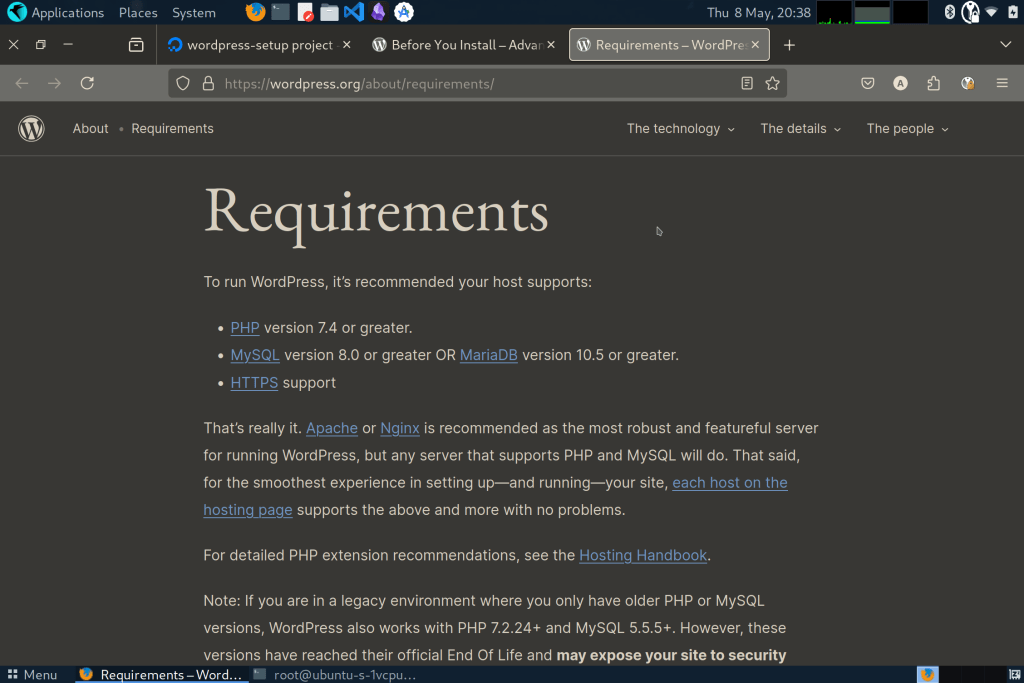1024x683 pixels.
Task: Launch Obsidian purple crystal icon
Action: (x=378, y=12)
